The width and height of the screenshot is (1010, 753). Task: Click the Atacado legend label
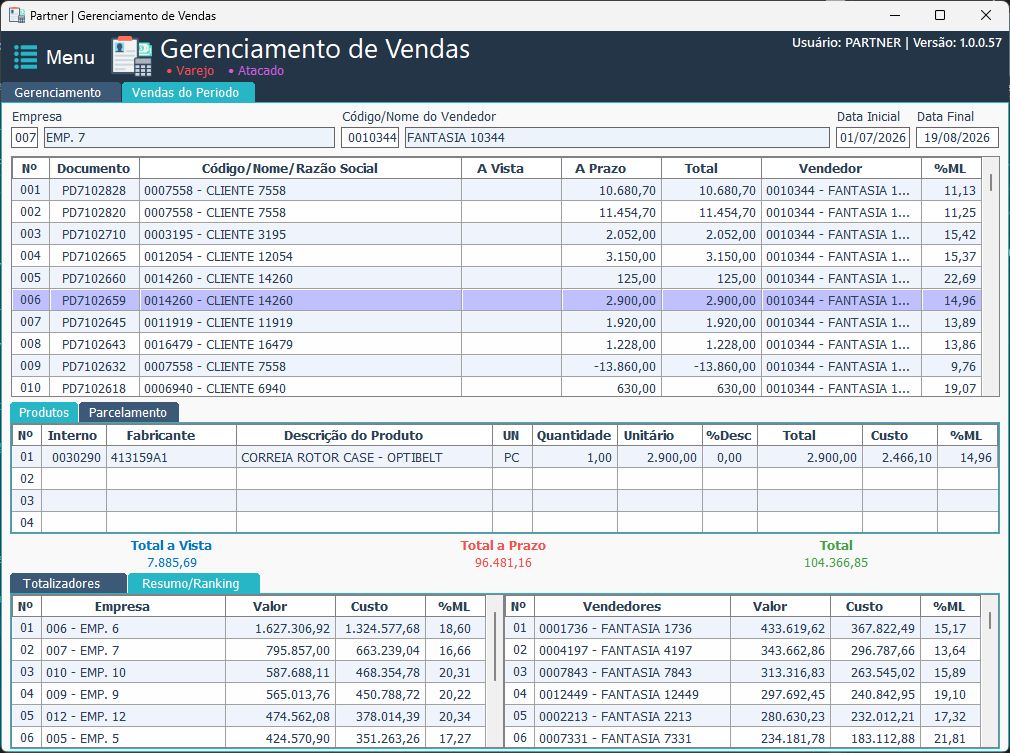pyautogui.click(x=261, y=71)
